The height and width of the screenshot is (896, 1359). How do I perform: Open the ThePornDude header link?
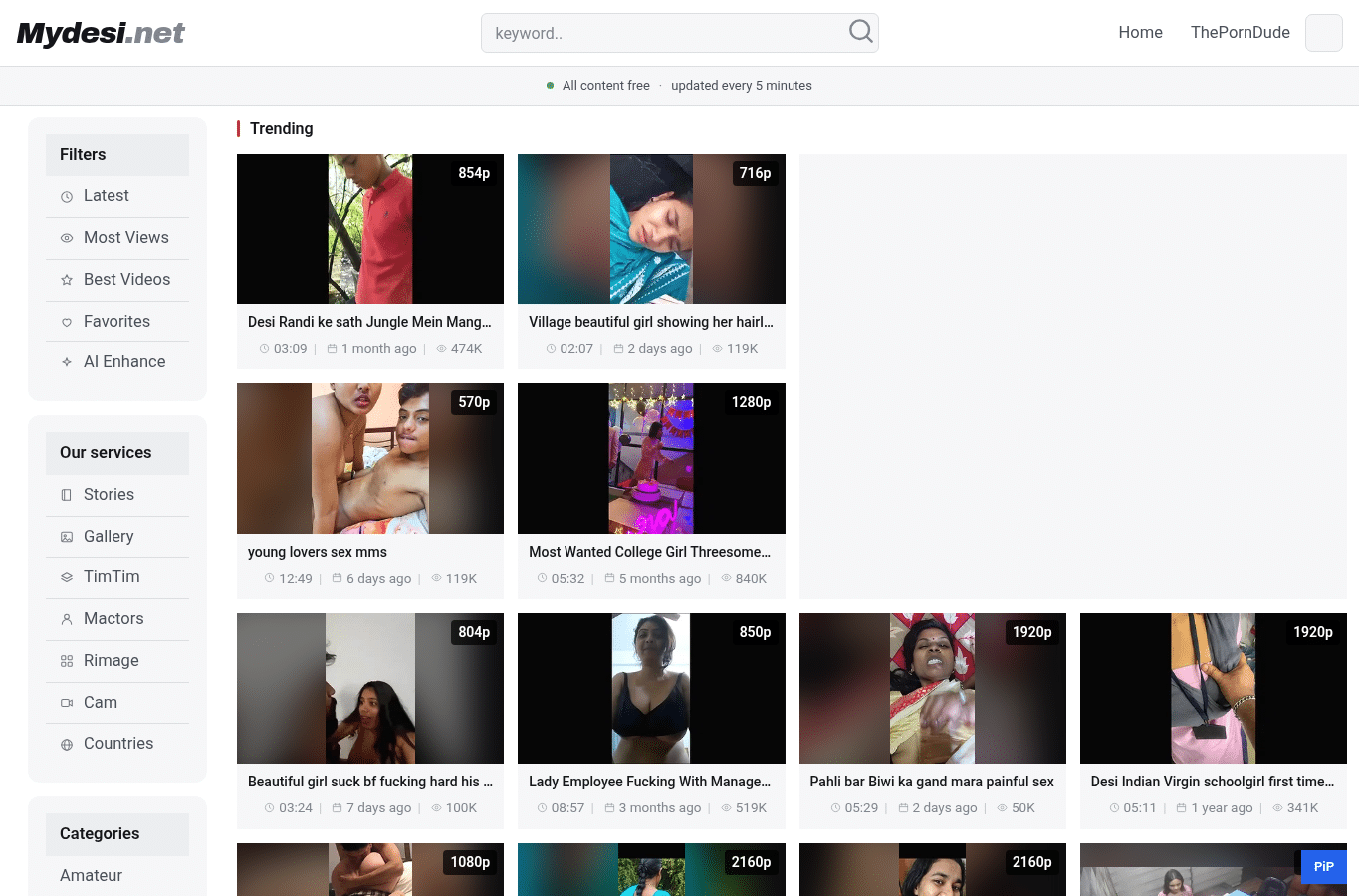click(1241, 32)
